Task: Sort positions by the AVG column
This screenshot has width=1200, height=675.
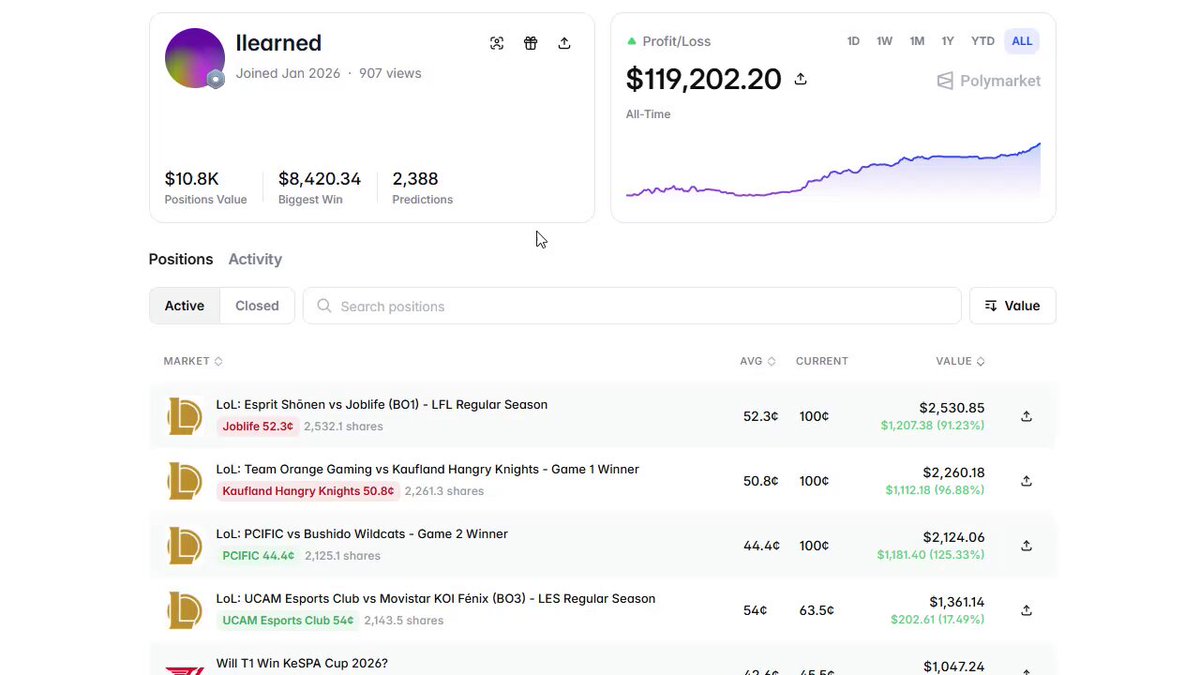Action: pos(758,361)
